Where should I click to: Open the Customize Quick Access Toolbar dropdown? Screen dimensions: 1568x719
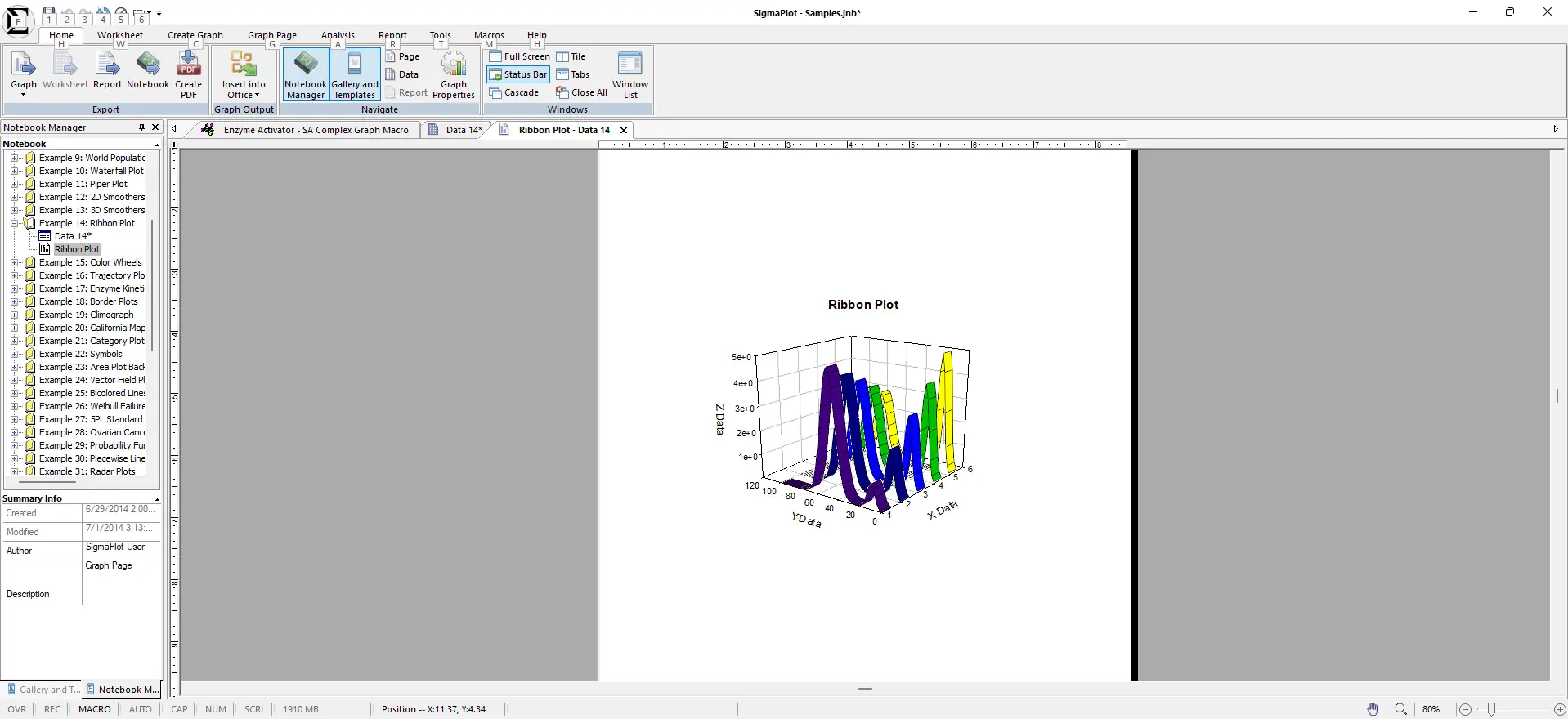pos(159,13)
